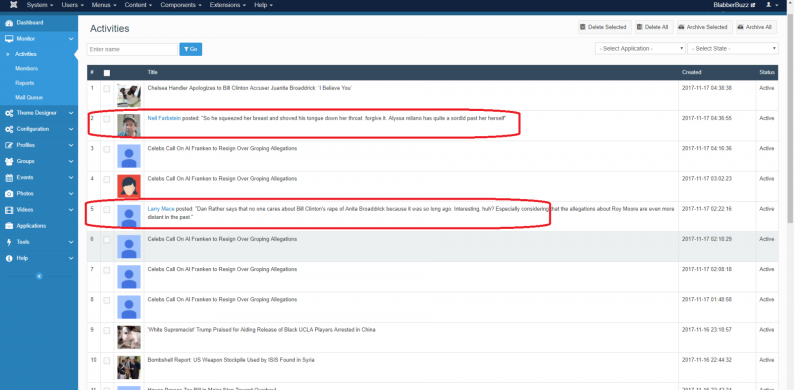Click the thumbnail for the Bombshell Report story
Image resolution: width=800 pixels, height=390 pixels.
tap(129, 367)
